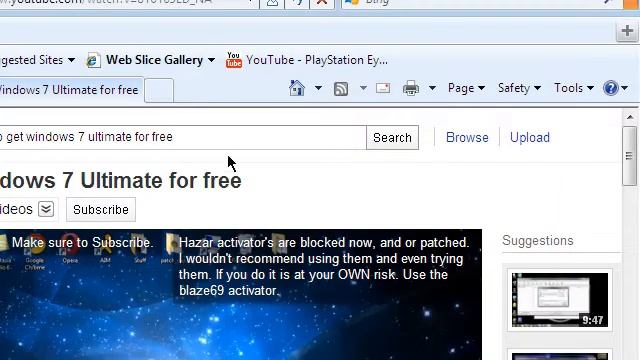
Task: Open the Tools menu
Action: point(573,88)
